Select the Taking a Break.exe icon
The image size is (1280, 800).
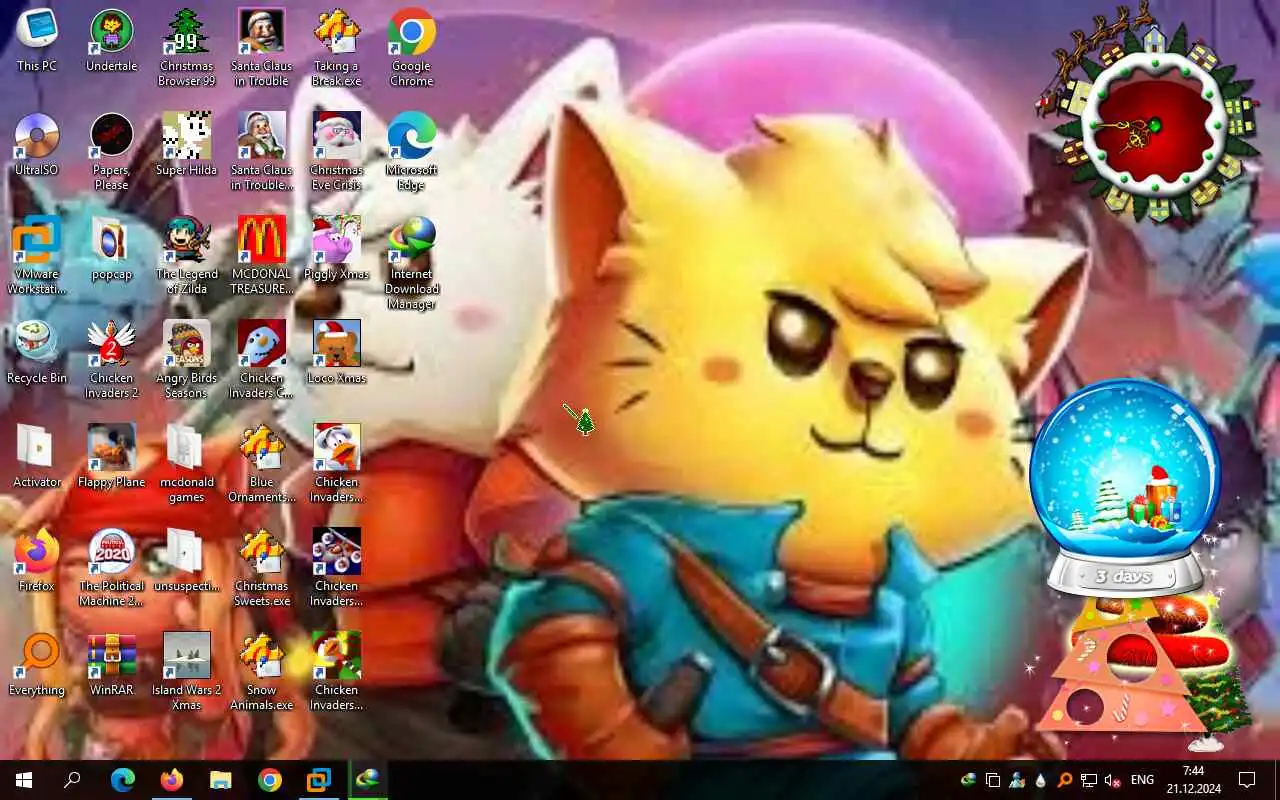(336, 47)
